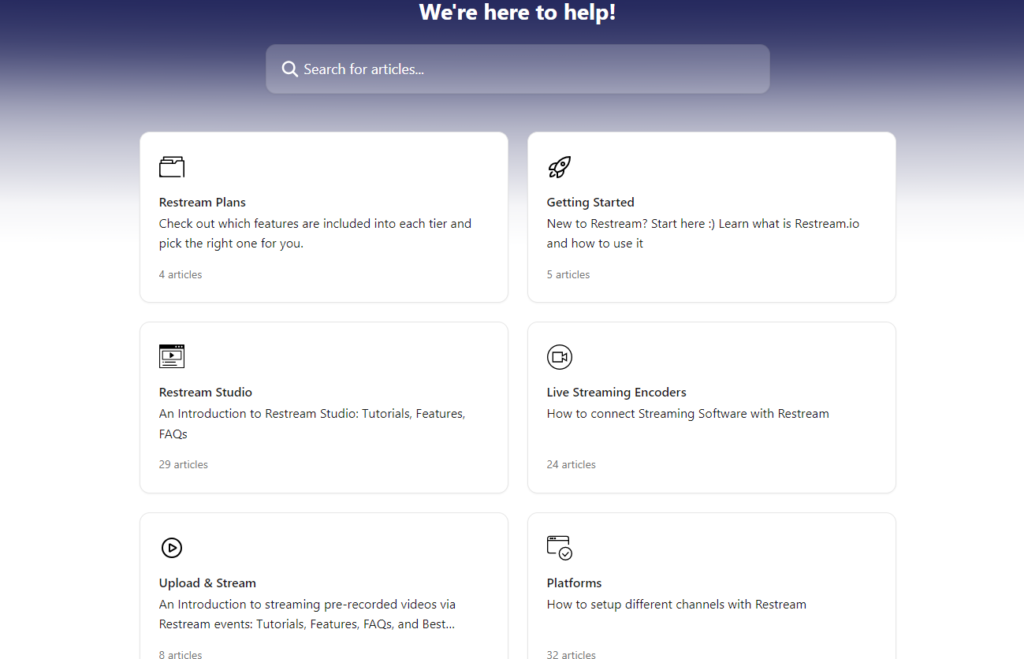Click the Upload & Stream play icon
This screenshot has height=659, width=1024.
[x=172, y=547]
